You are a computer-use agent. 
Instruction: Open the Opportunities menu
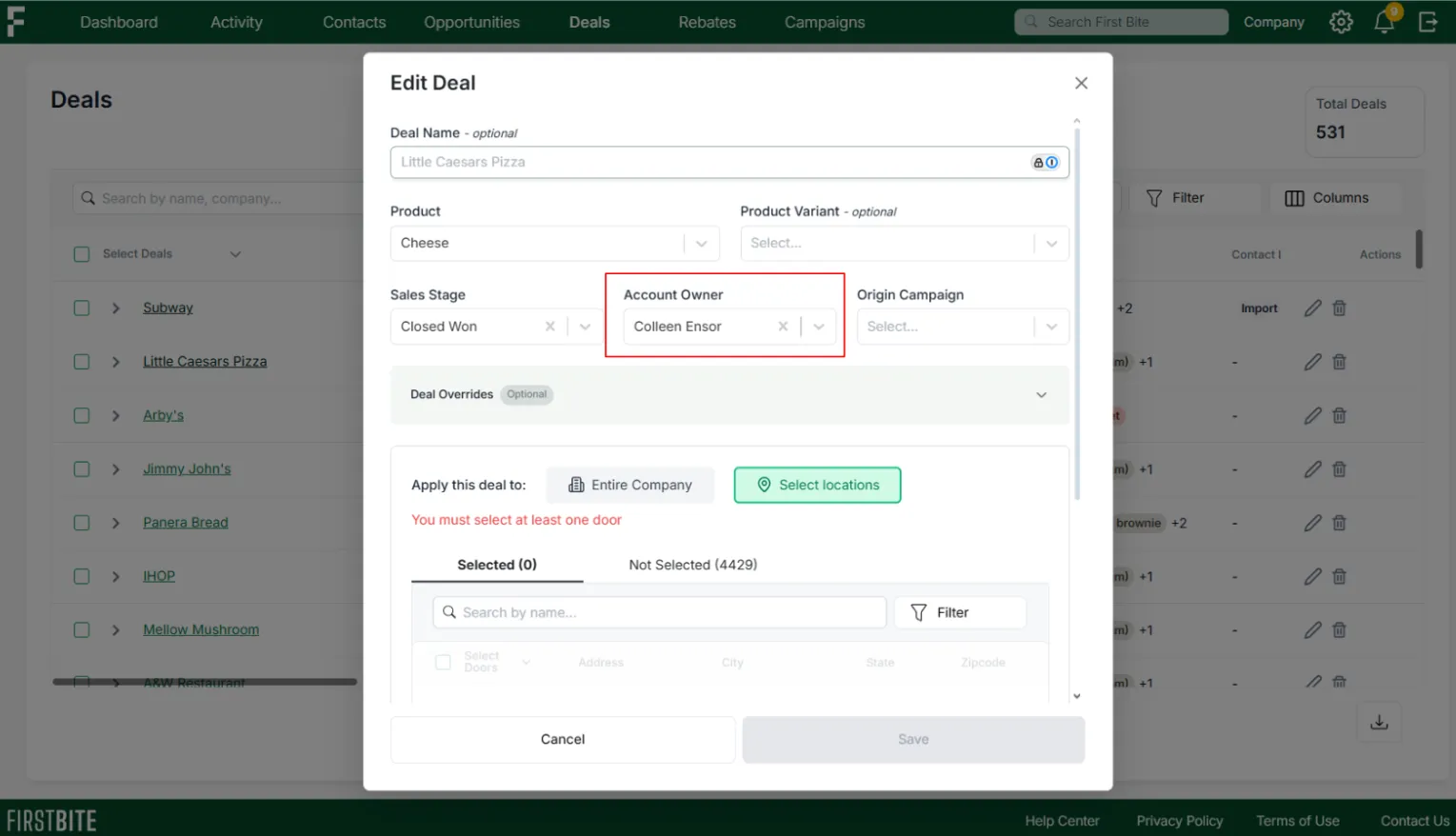[x=472, y=22]
